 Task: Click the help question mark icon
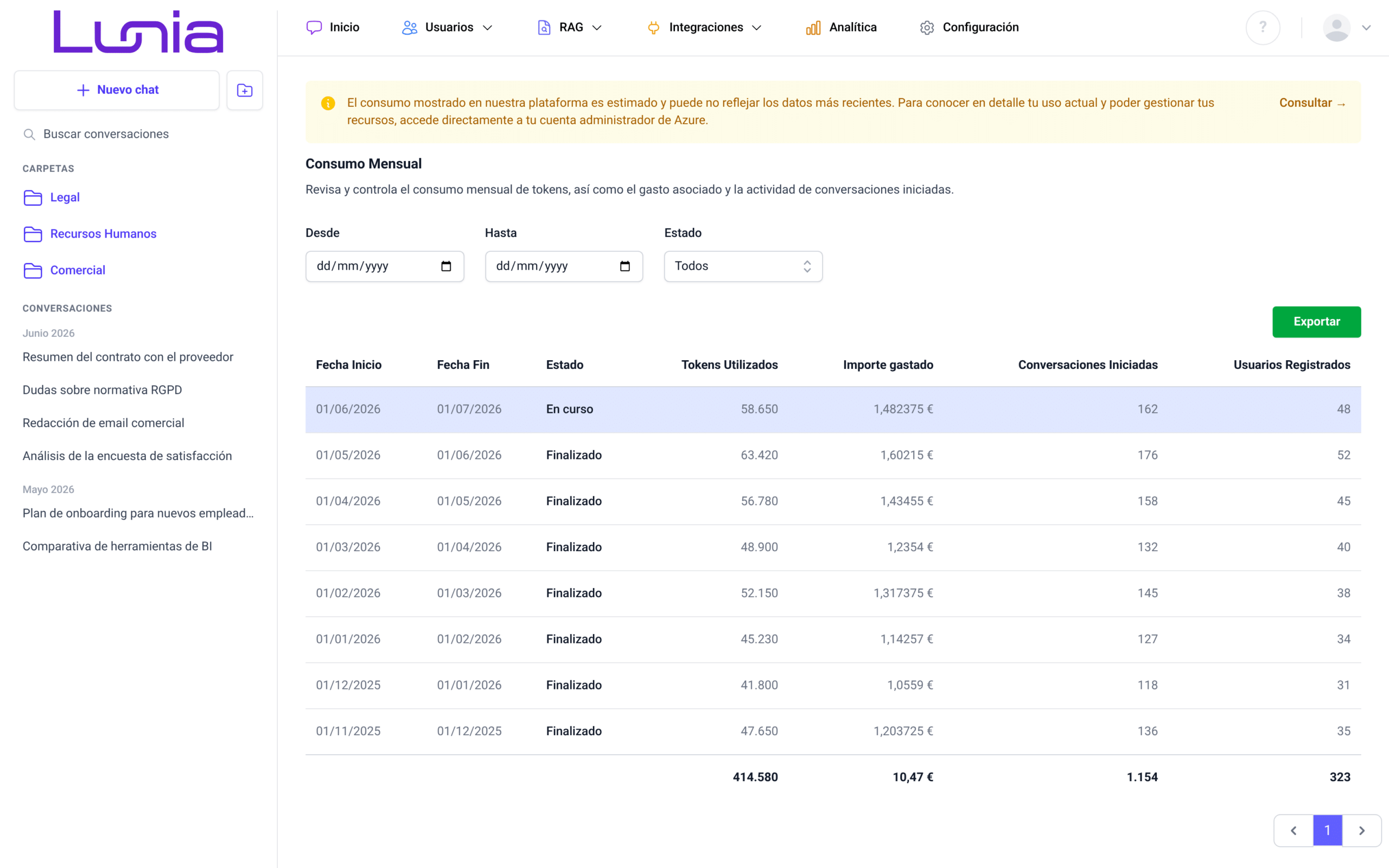(1263, 28)
